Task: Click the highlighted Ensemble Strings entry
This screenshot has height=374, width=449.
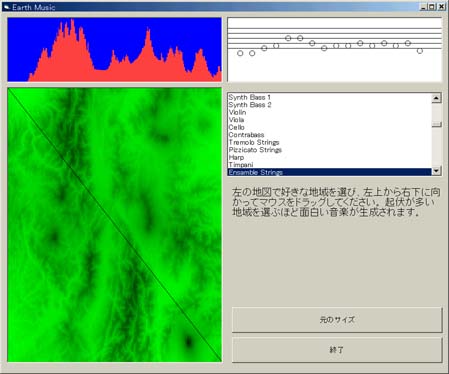Action: point(329,172)
